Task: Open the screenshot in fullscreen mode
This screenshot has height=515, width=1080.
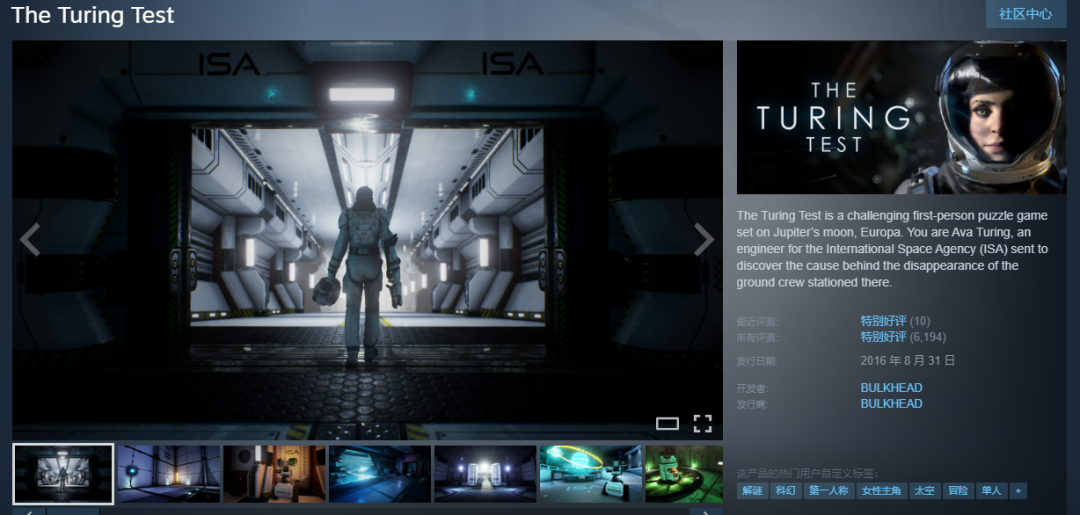Action: [702, 423]
